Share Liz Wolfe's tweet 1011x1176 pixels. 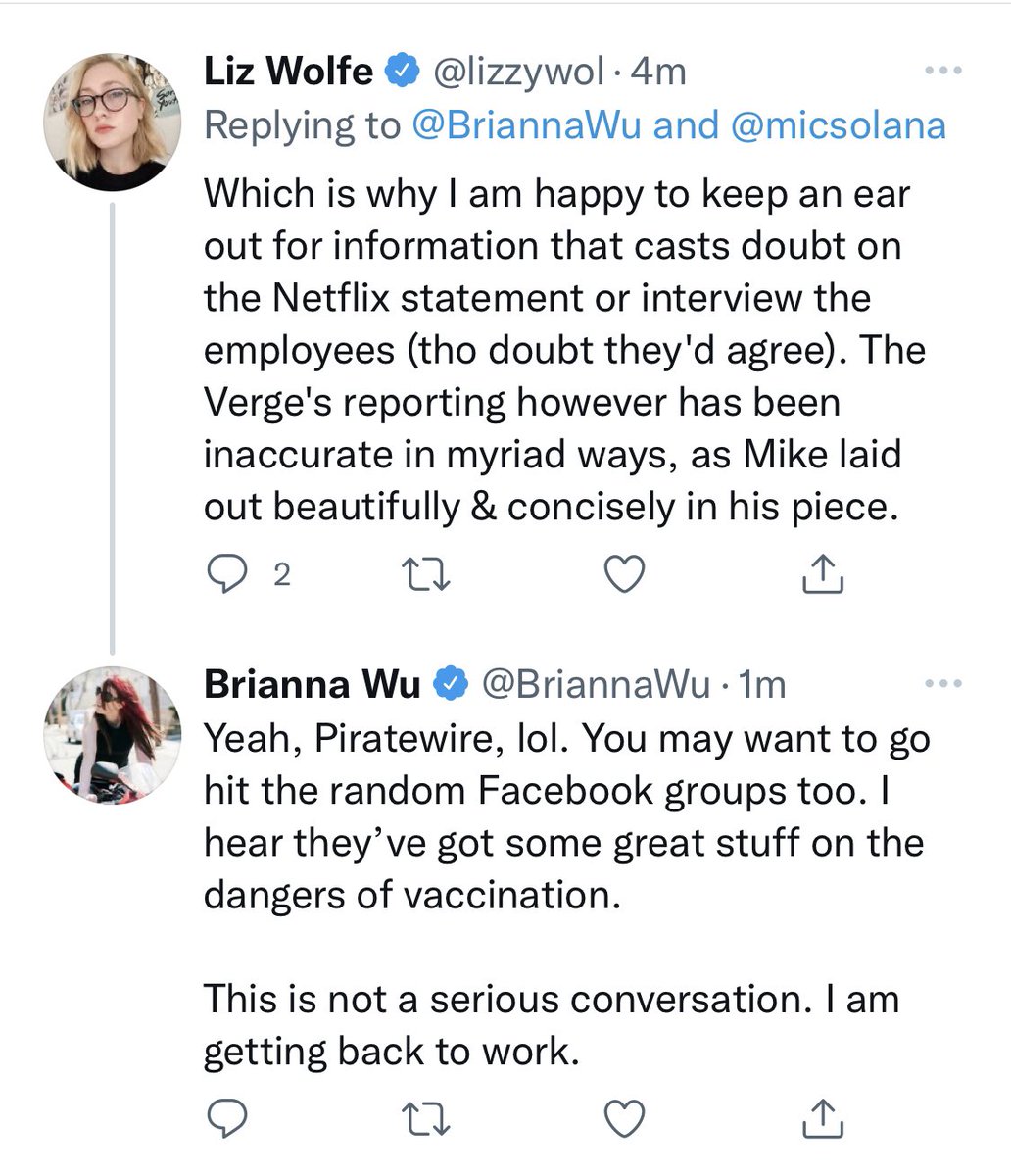[823, 575]
